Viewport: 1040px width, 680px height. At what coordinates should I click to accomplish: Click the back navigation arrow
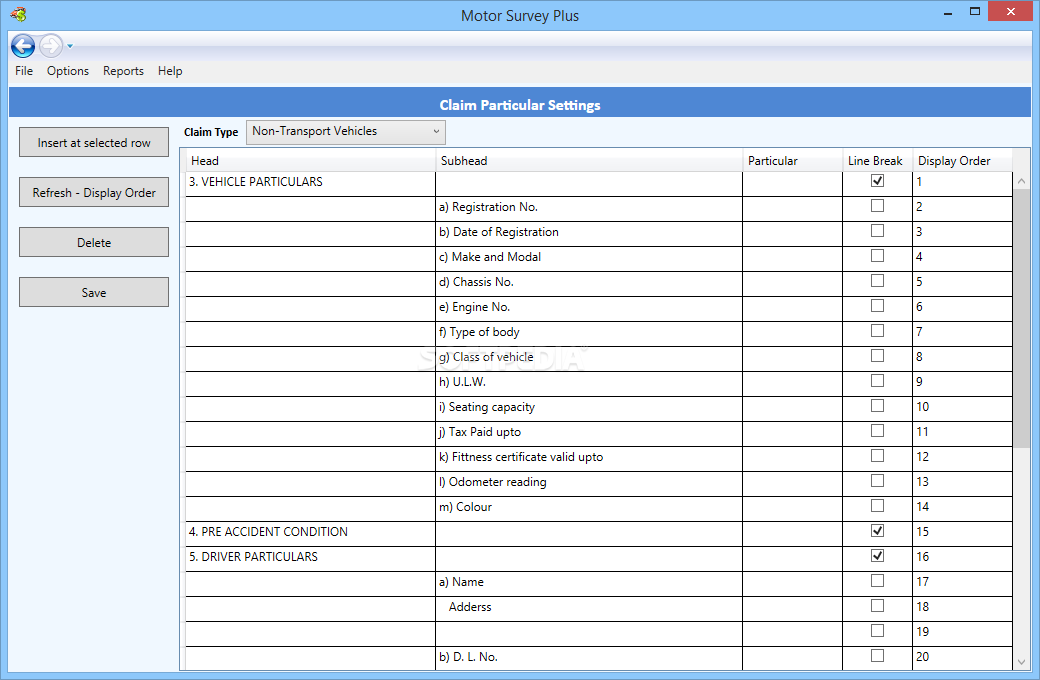pos(23,46)
